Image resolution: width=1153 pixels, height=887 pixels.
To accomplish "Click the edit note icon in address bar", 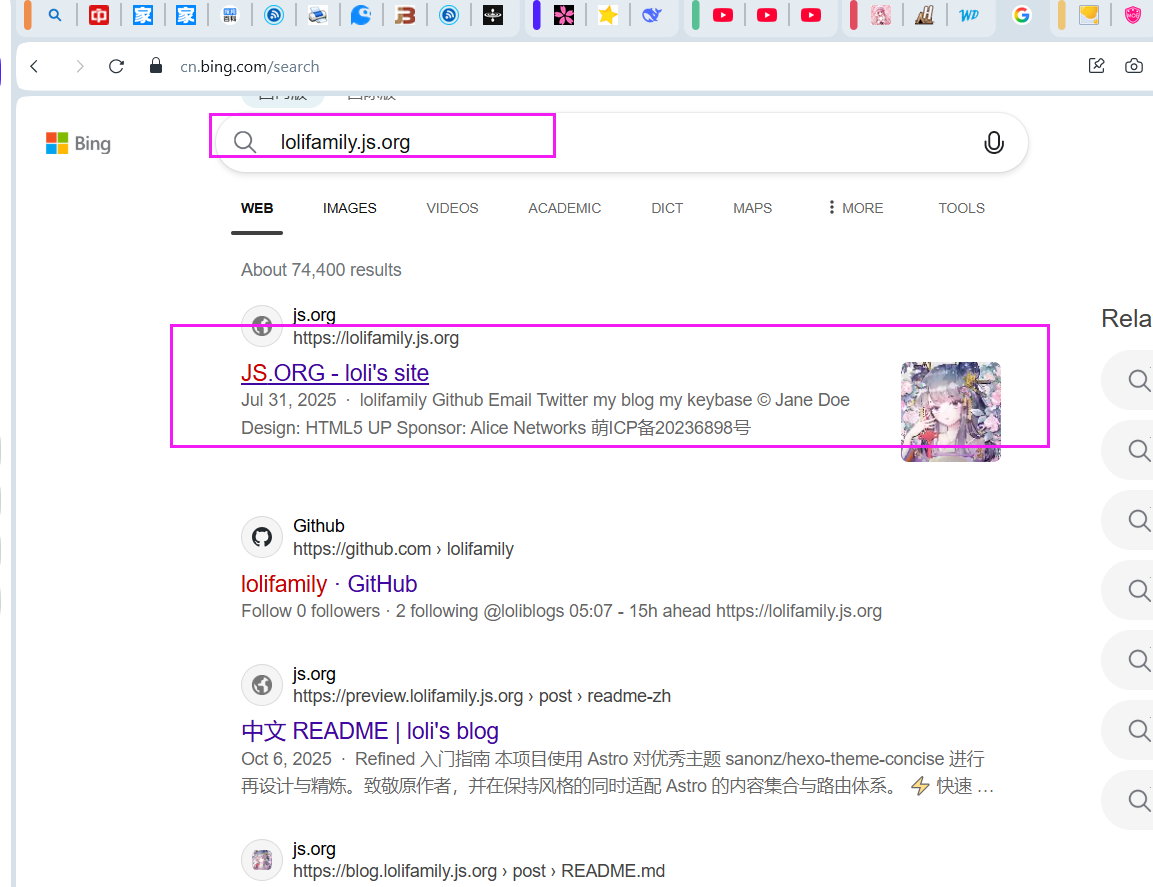I will [x=1096, y=66].
